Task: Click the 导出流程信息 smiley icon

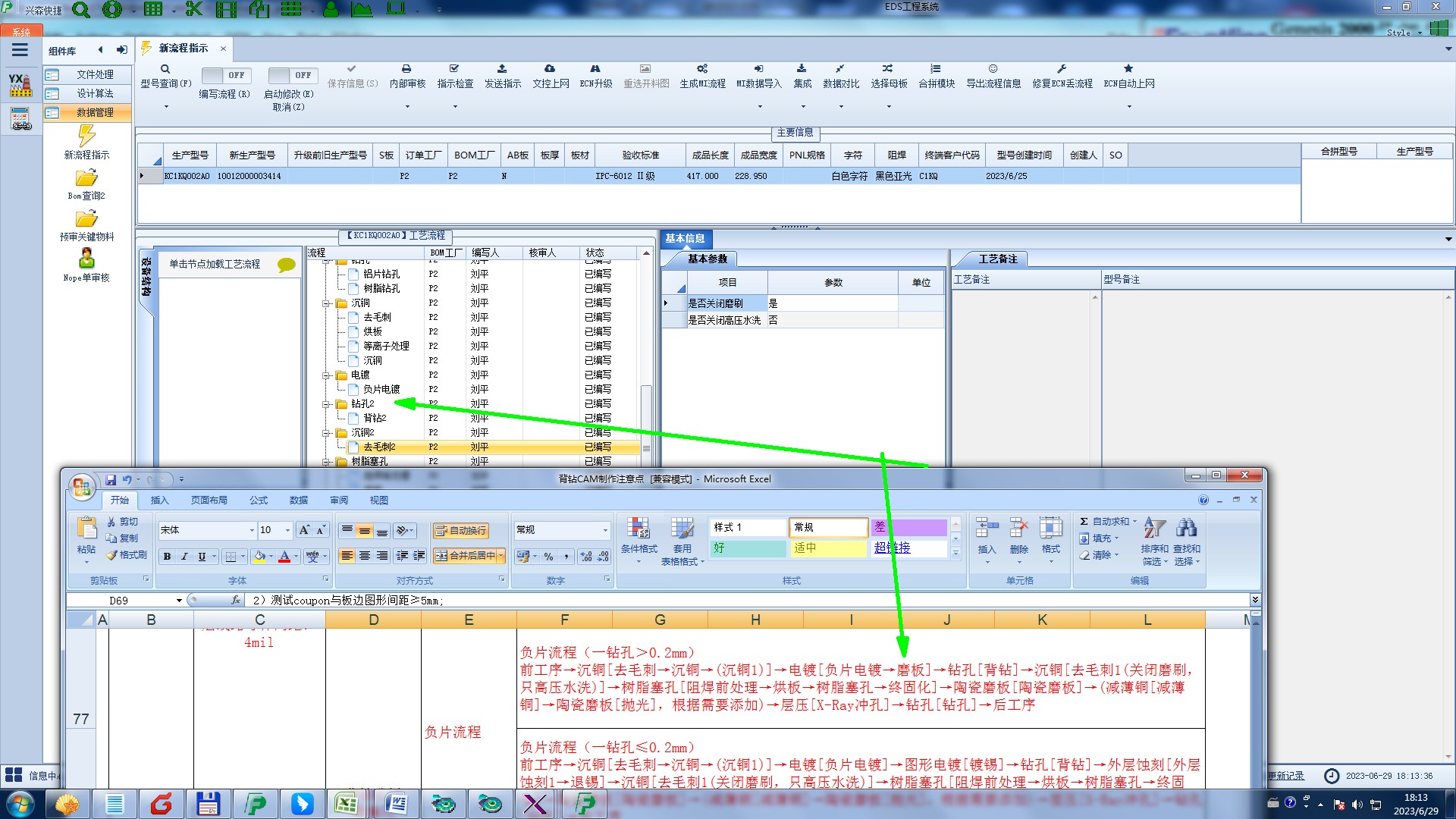Action: [993, 69]
